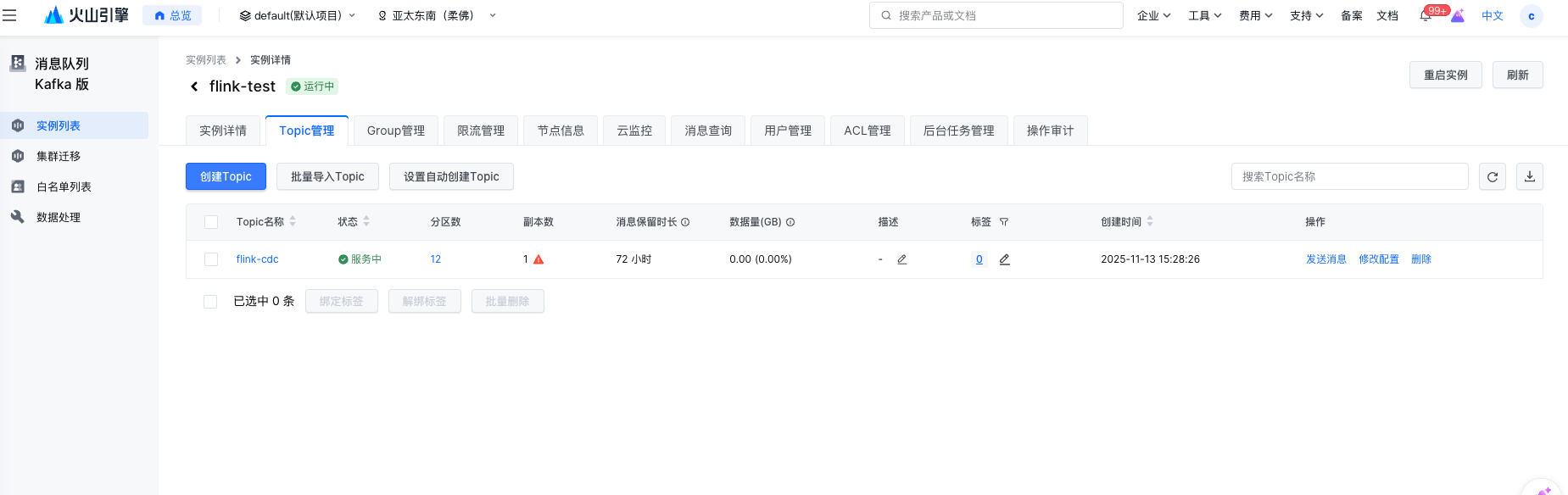The image size is (1568, 495).
Task: Click the 集群迁移 sidebar icon
Action: tap(18, 156)
